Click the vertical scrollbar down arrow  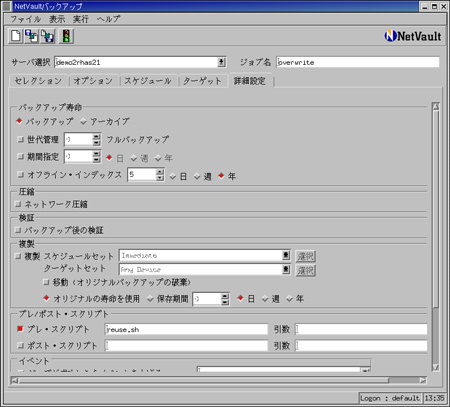pos(435,367)
